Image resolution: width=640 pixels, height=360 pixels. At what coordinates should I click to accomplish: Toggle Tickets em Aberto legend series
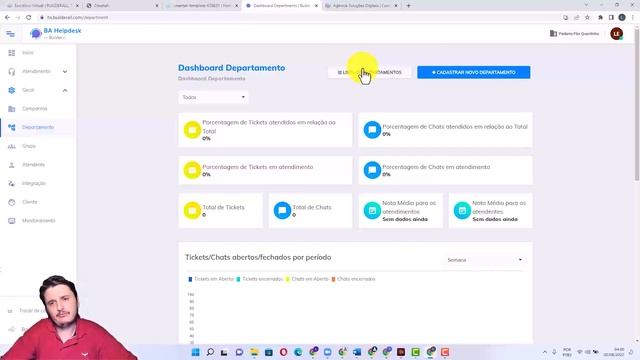[211, 279]
